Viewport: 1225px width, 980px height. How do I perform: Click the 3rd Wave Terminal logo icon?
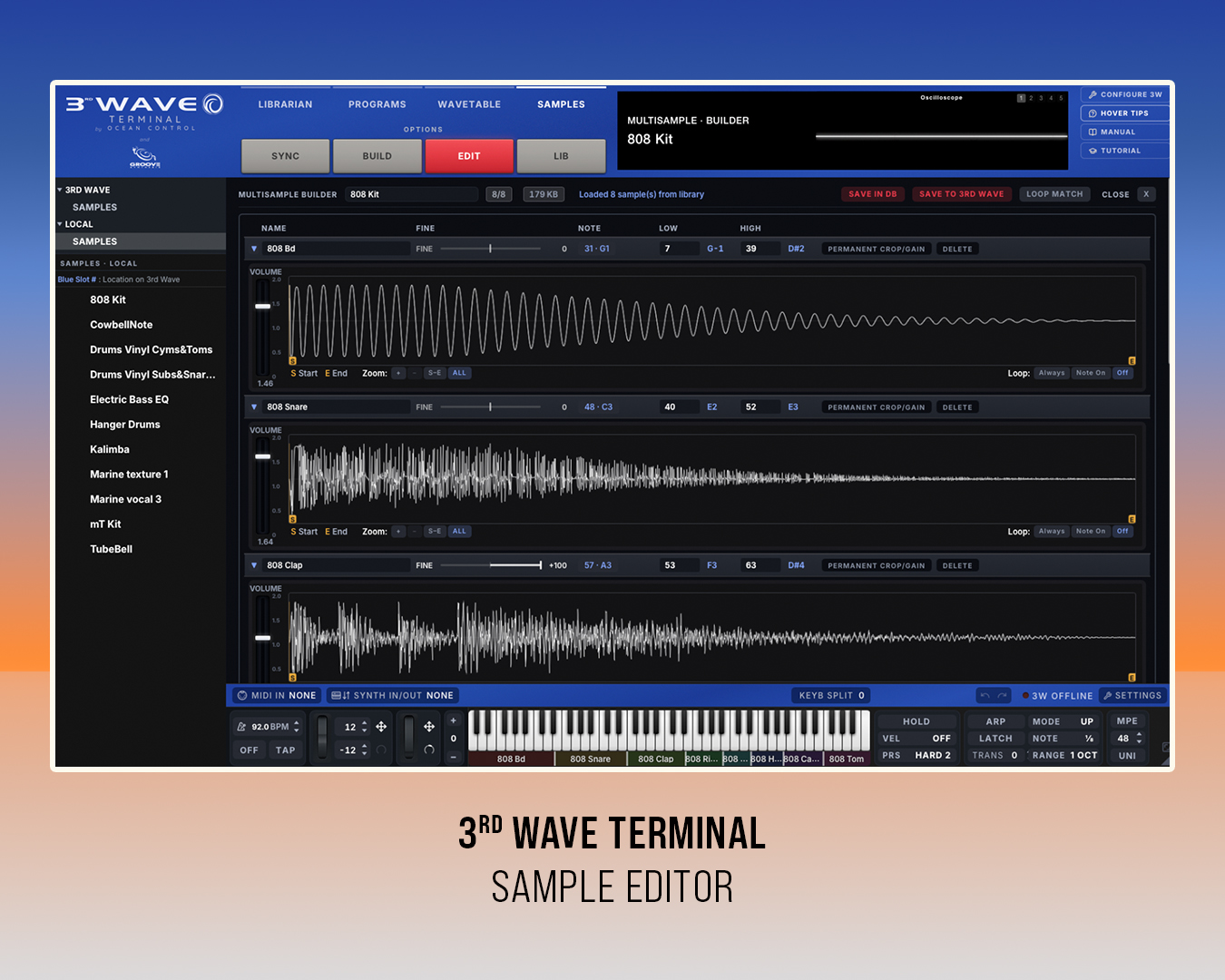[213, 104]
